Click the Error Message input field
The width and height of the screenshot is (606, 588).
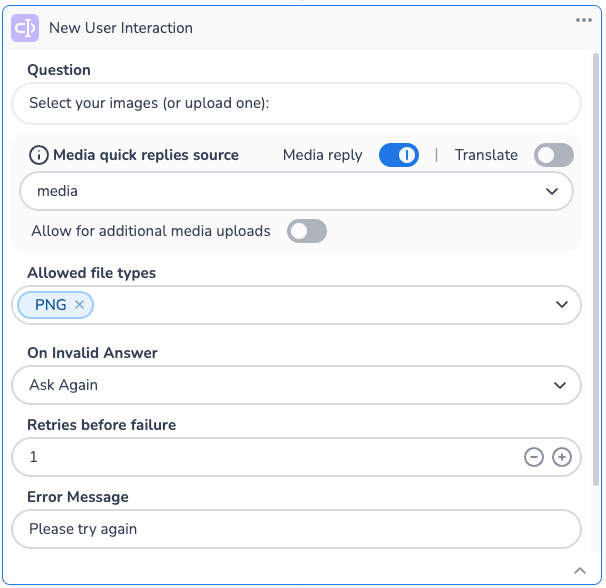tap(296, 529)
